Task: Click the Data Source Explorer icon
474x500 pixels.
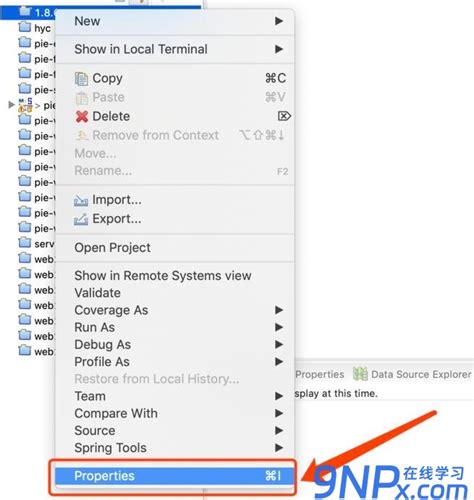Action: [360, 374]
